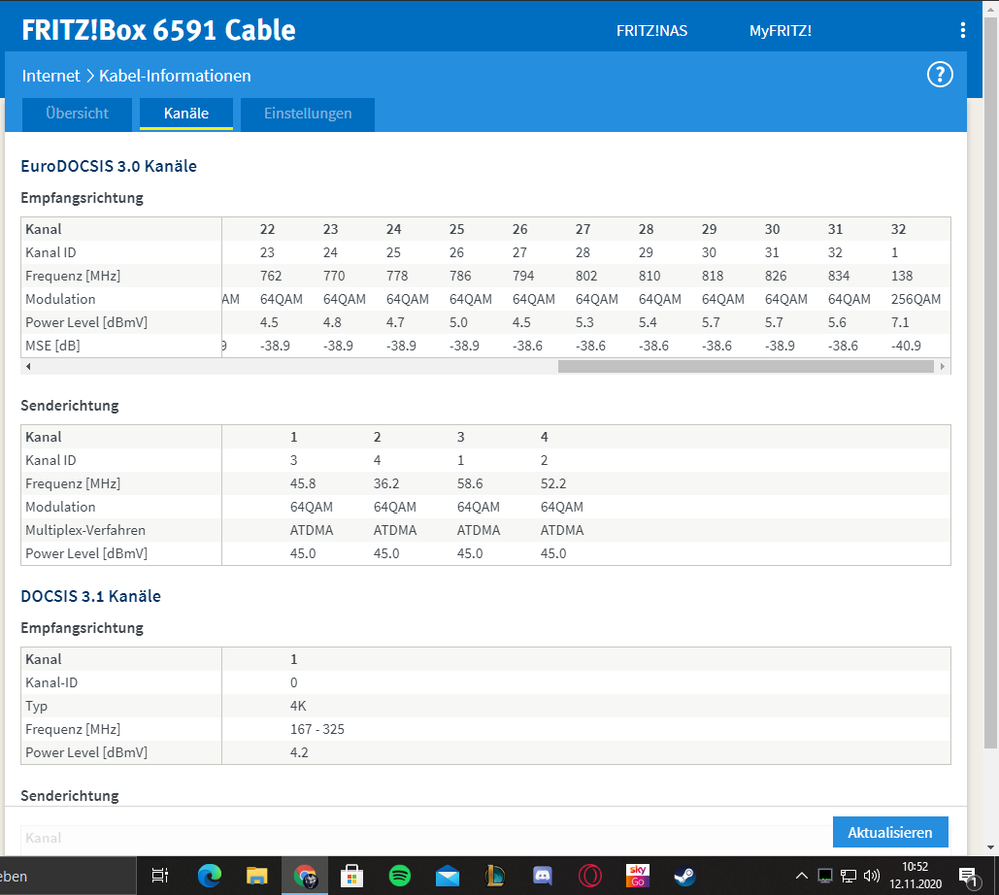Select the Kanäle tab
The image size is (999, 895).
click(x=186, y=113)
